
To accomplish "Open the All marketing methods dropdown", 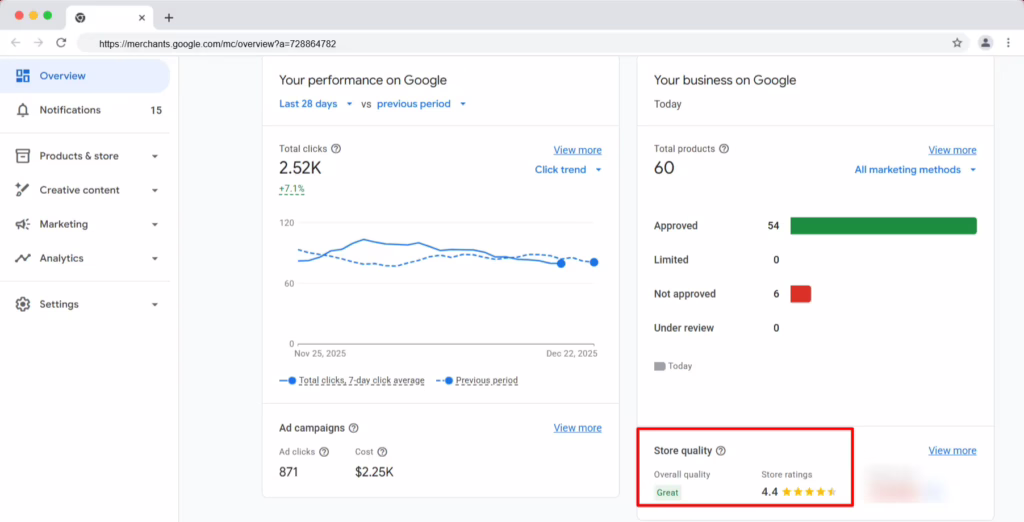I will point(916,170).
